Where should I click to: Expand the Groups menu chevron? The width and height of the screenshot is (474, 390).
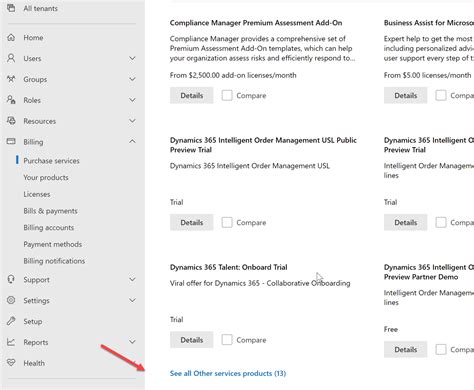132,79
